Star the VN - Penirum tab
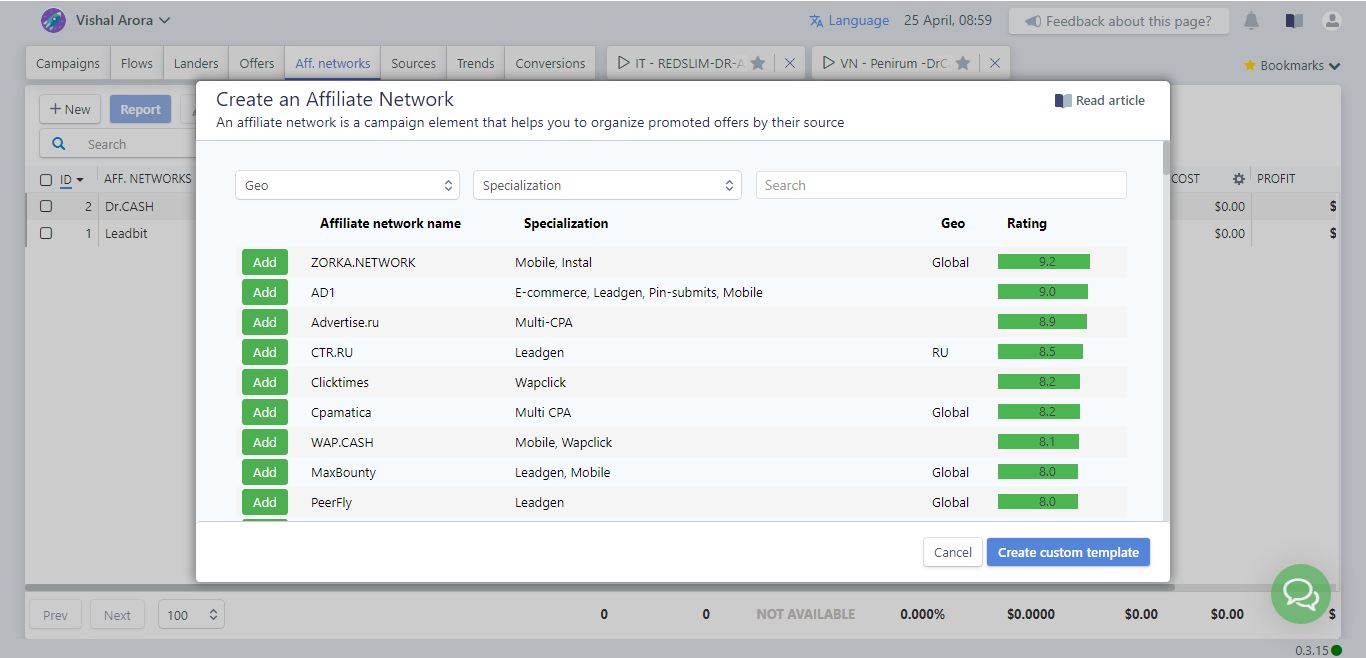Screen dimensions: 1366x658 click(x=963, y=63)
